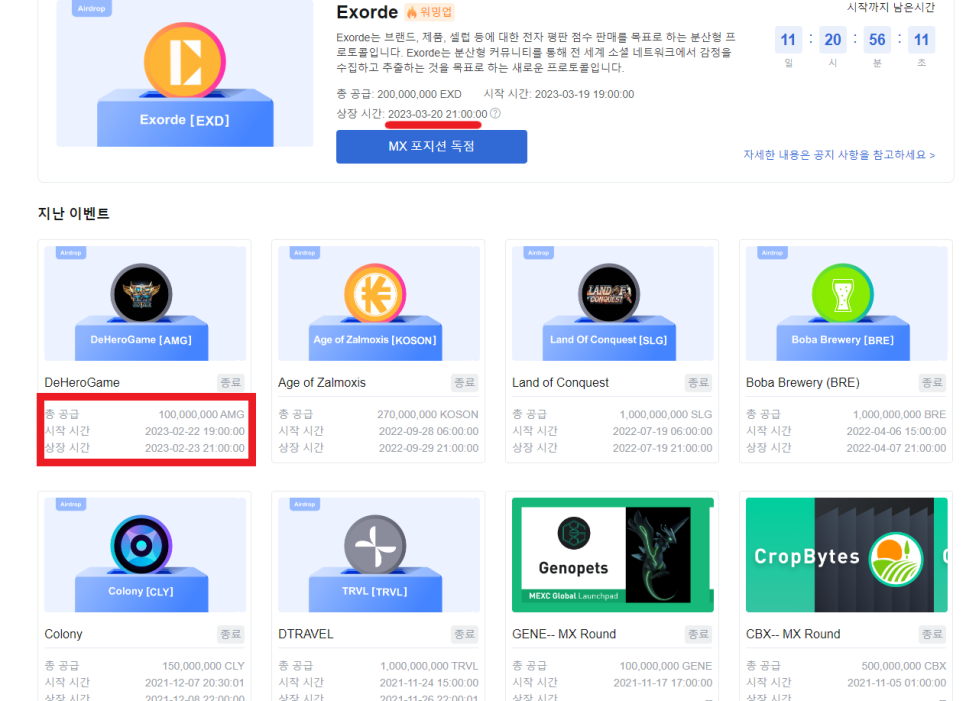Click the 종료 badge on Boba Brewery (BRE)
The height and width of the screenshot is (701, 966).
click(932, 383)
